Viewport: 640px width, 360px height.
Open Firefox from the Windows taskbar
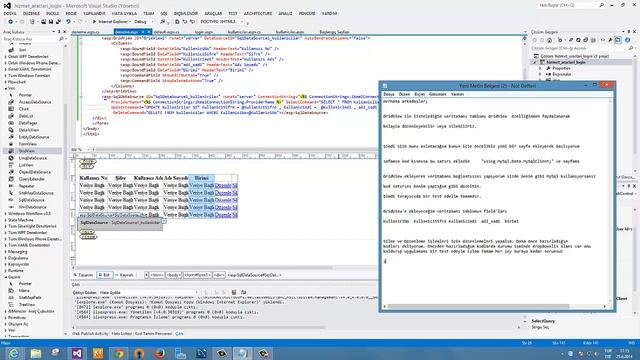pos(160,353)
